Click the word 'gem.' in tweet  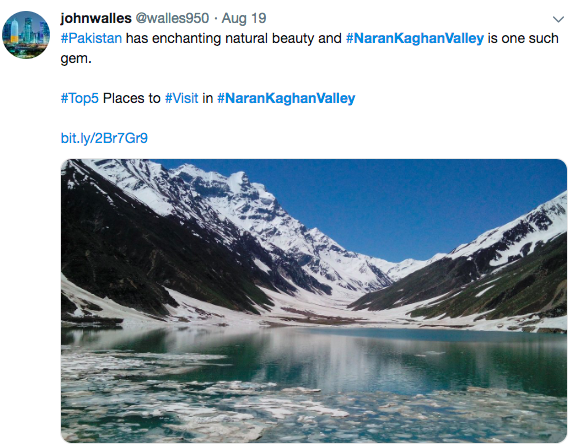tap(76, 59)
